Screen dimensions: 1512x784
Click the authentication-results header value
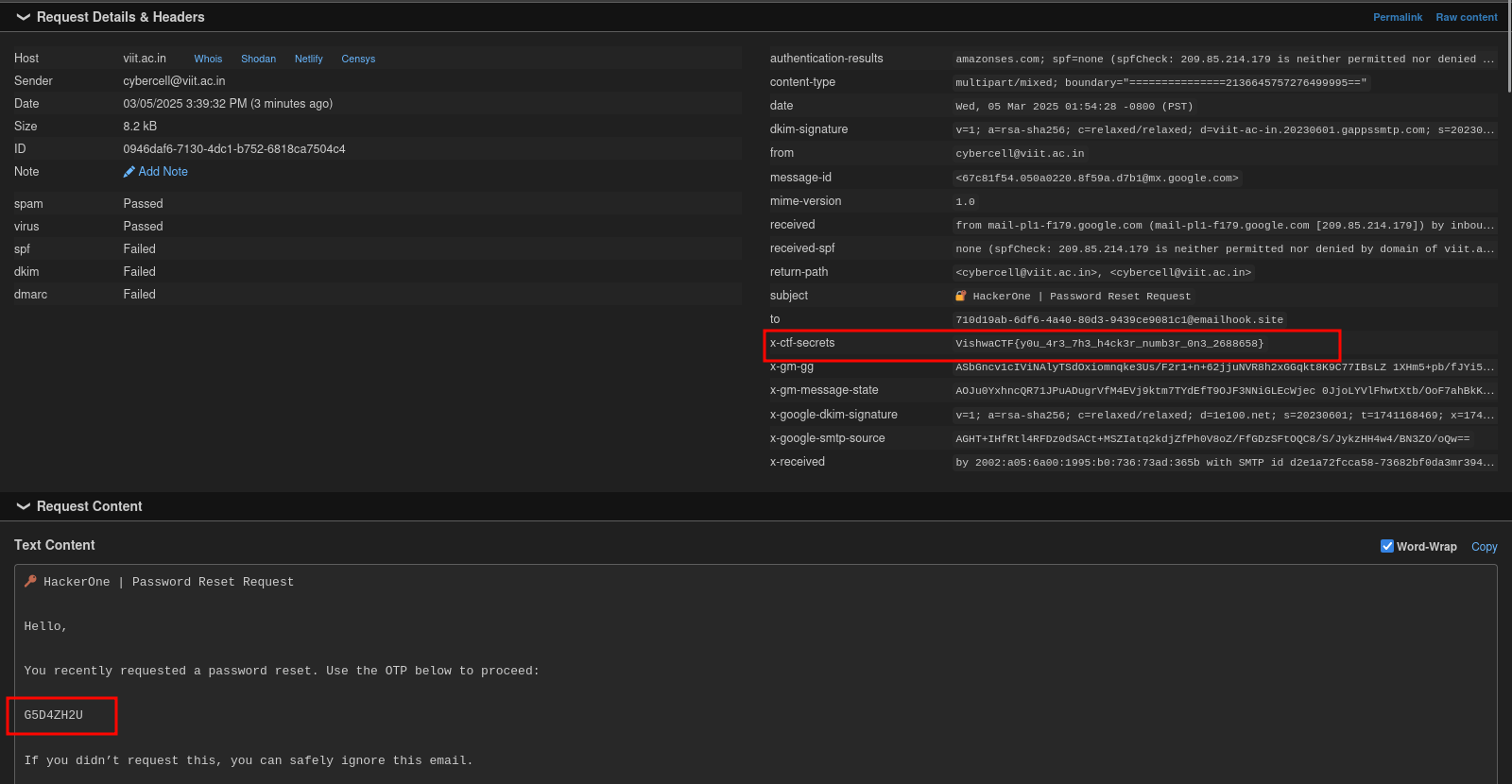(1224, 59)
